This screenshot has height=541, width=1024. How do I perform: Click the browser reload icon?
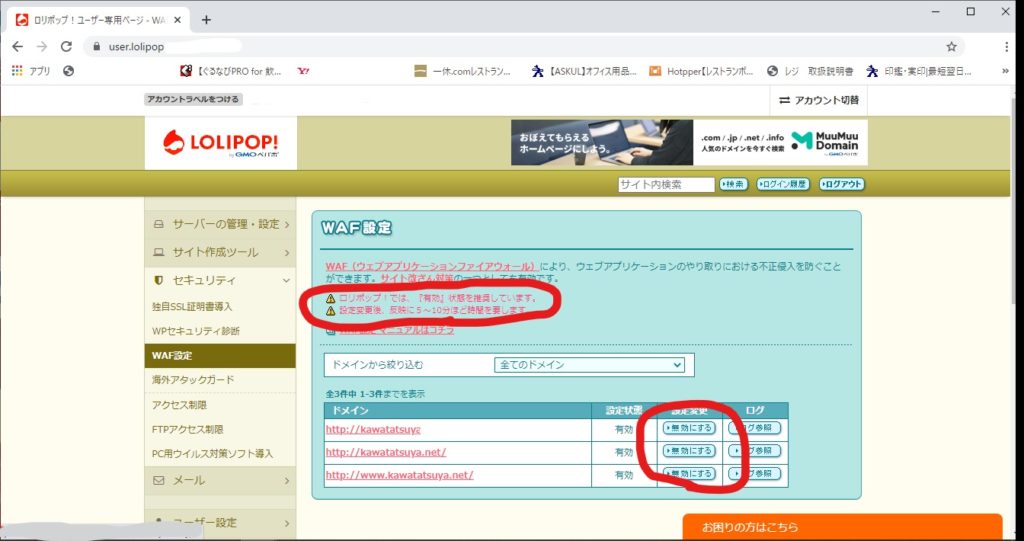coord(66,46)
